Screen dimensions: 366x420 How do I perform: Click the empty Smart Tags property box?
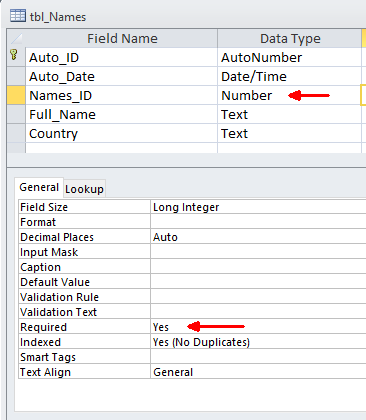258,357
